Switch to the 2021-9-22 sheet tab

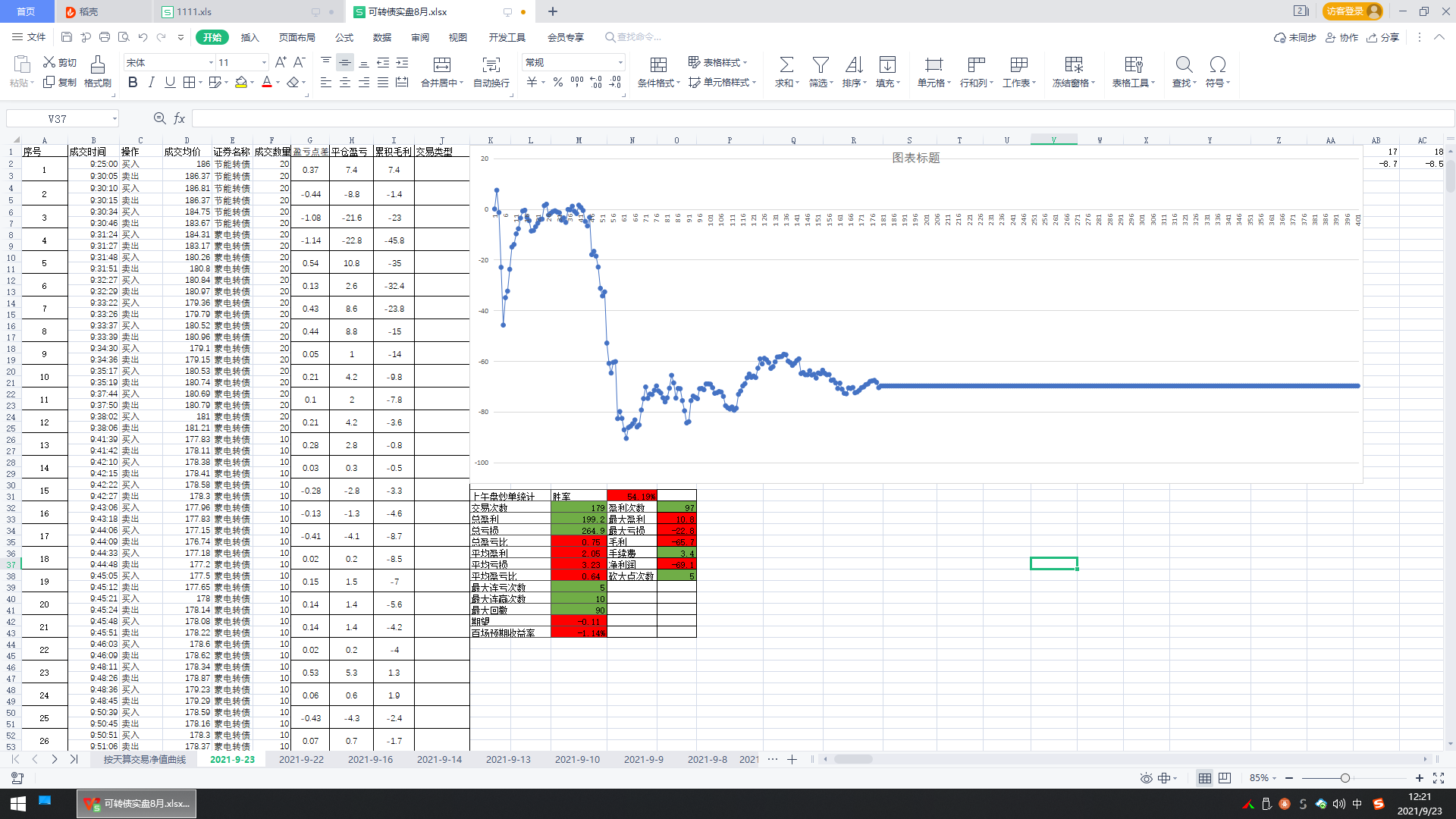pyautogui.click(x=301, y=759)
